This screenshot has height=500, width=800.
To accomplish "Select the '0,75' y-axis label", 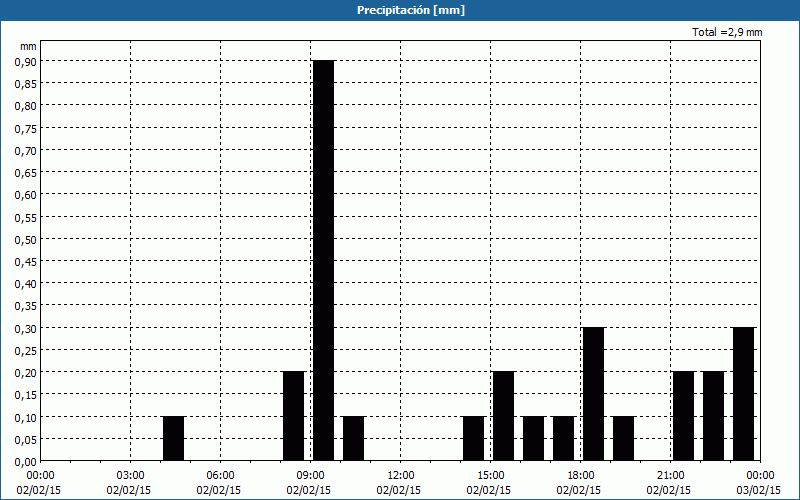I will click(x=26, y=128).
